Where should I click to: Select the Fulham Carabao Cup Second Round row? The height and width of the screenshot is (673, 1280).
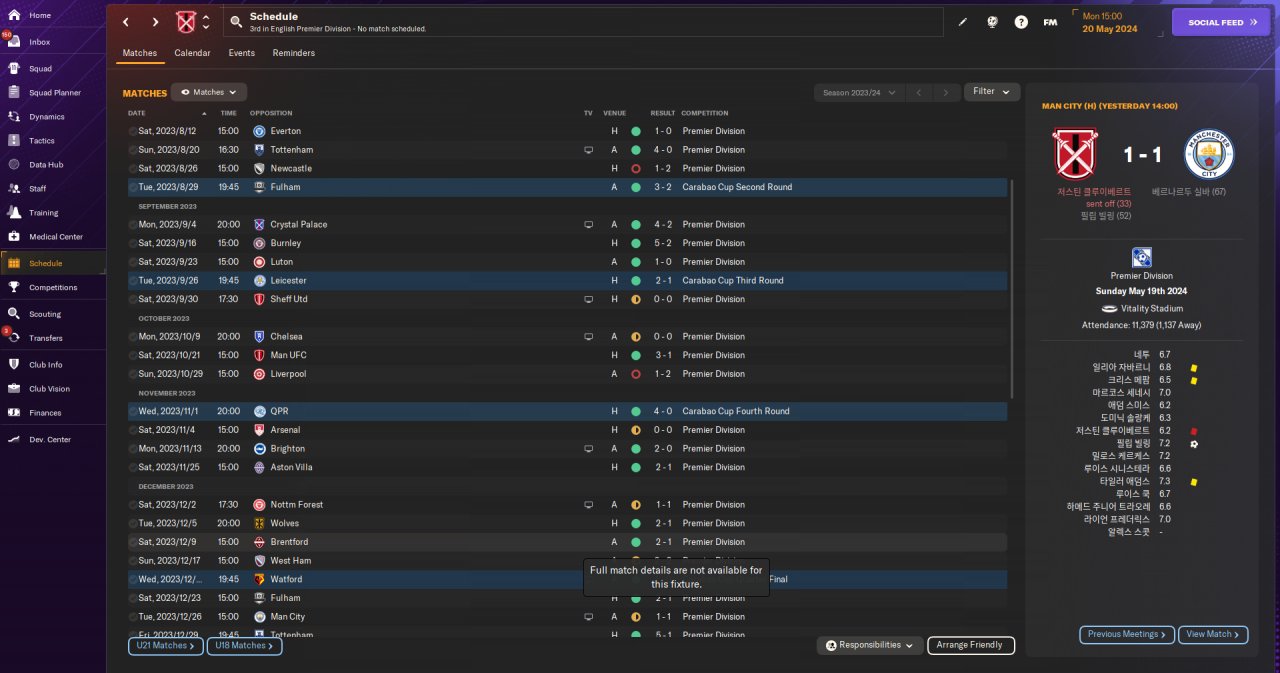[x=566, y=187]
